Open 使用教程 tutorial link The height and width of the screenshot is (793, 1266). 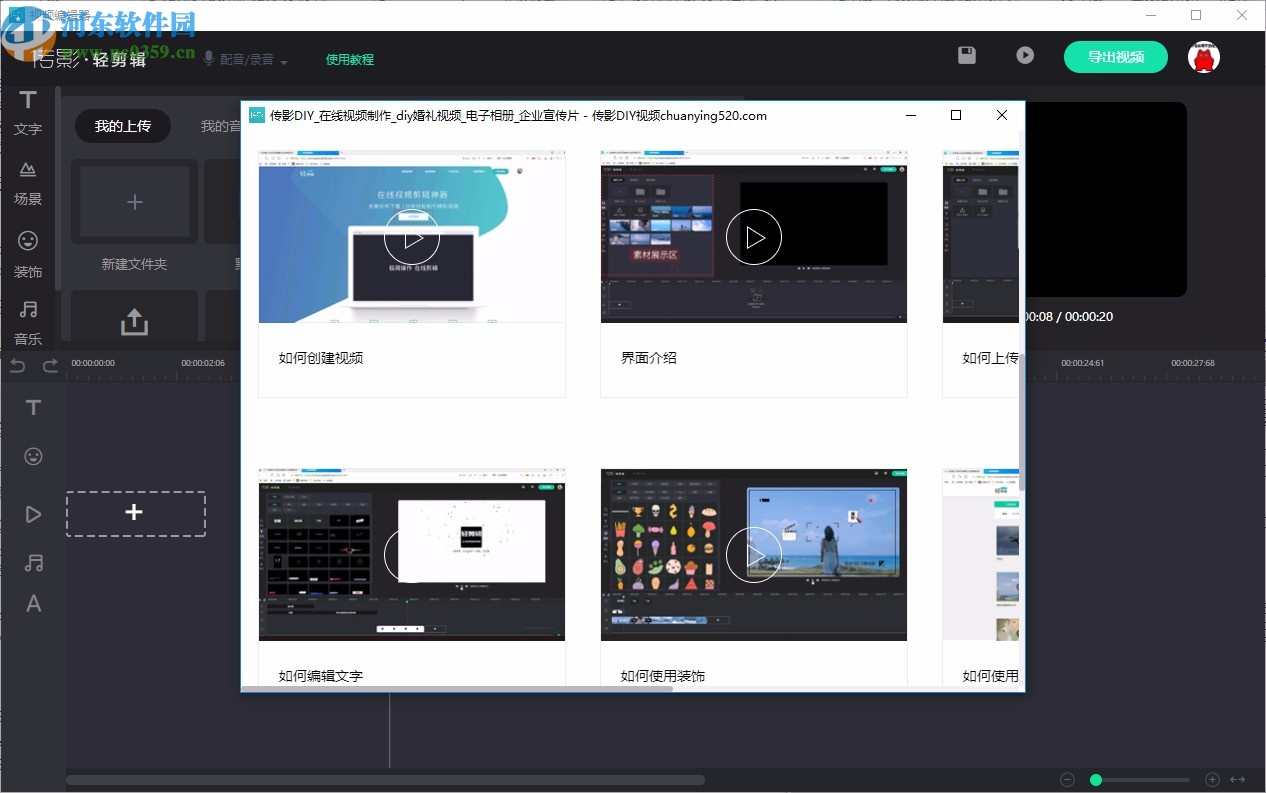350,59
